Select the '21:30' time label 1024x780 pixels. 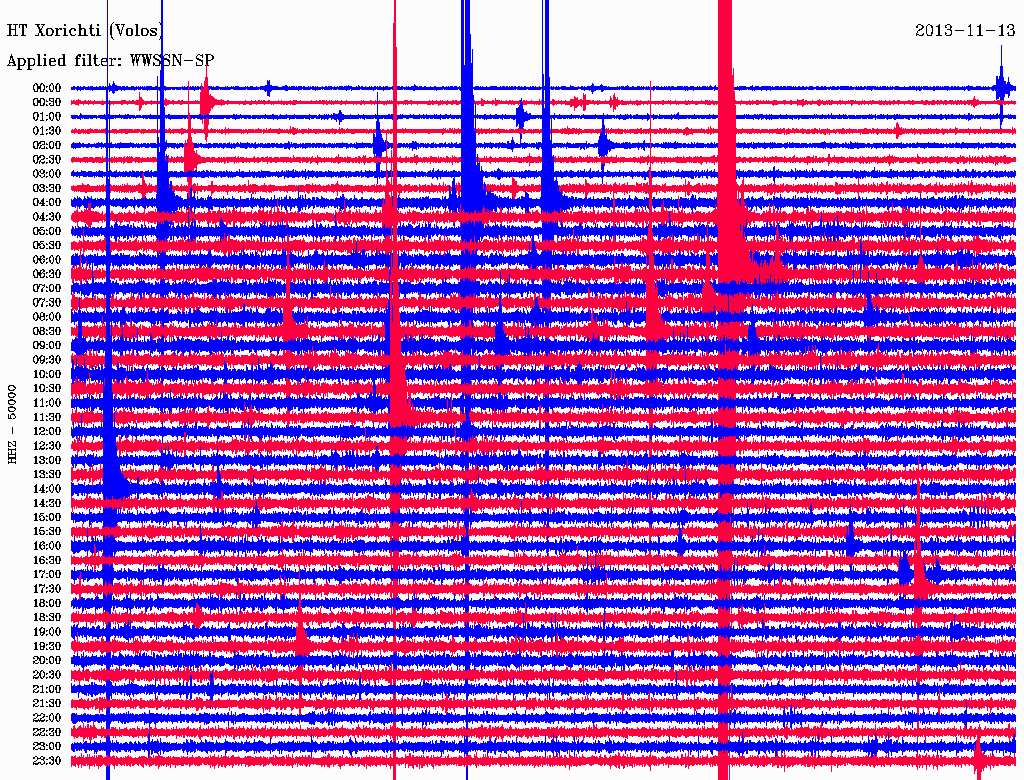47,704
